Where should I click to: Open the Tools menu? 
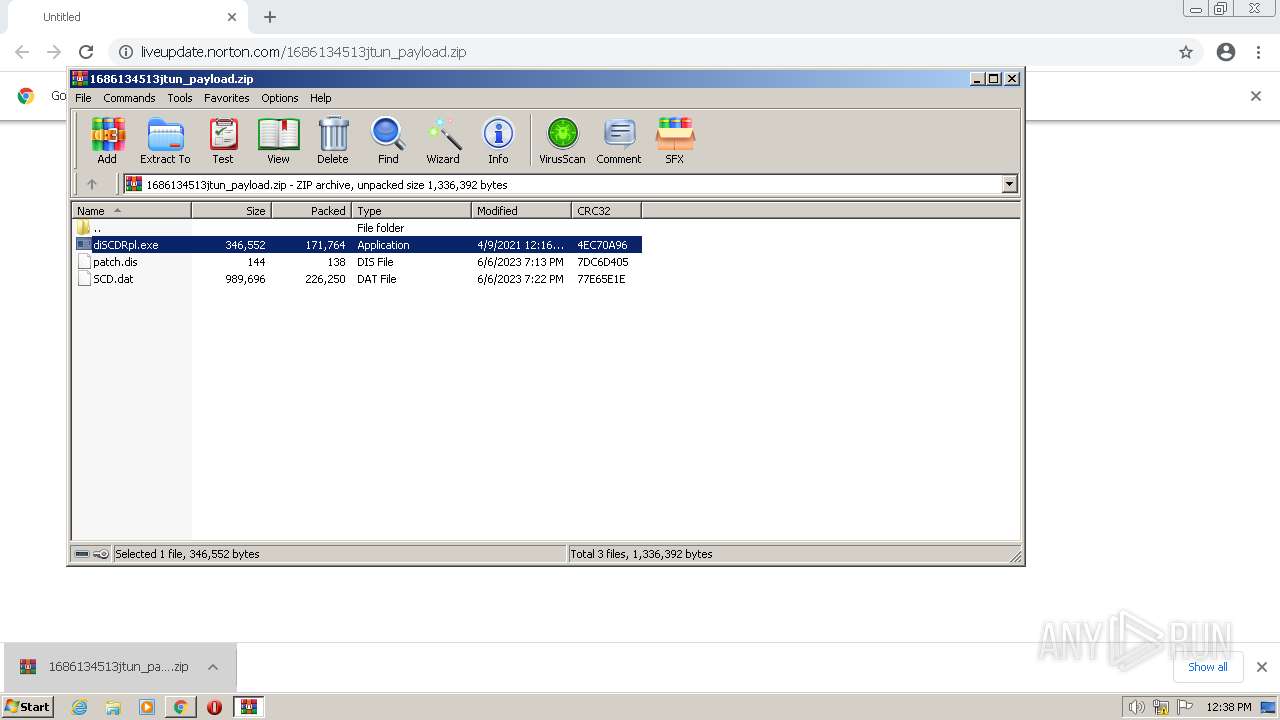point(180,98)
